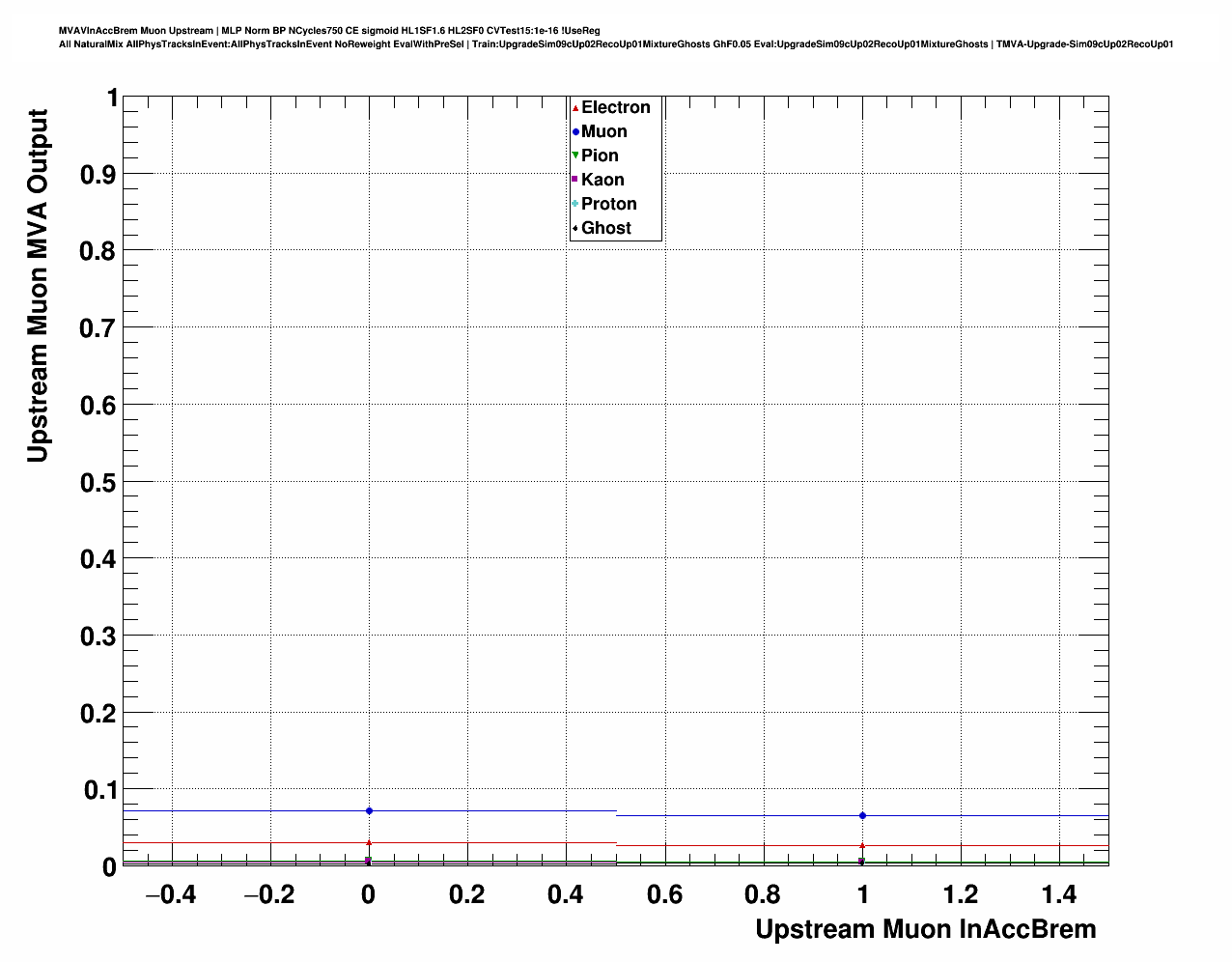Select the blue Muon data point at x=0
The height and width of the screenshot is (962, 1232).
[x=369, y=810]
